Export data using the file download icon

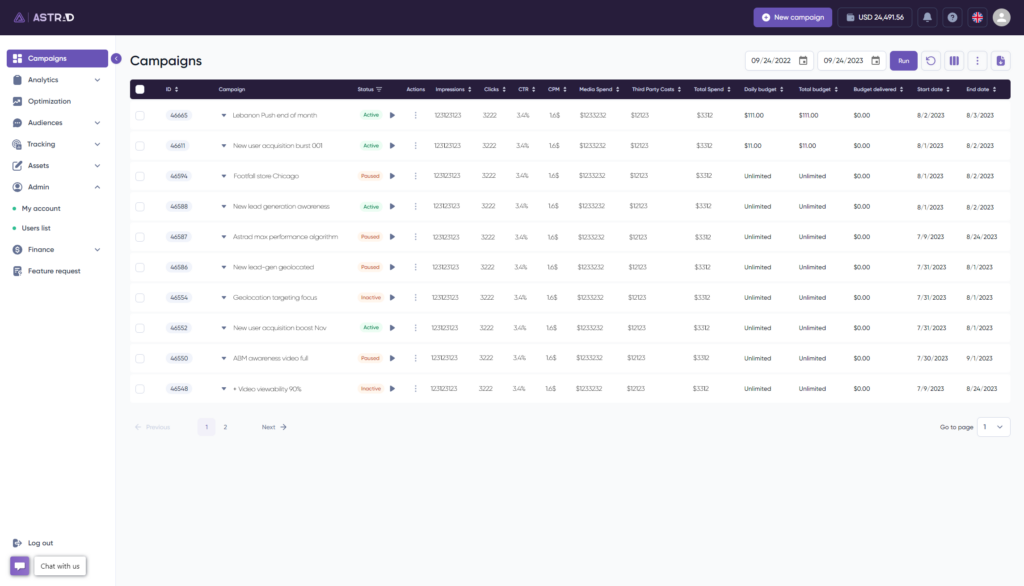(1001, 60)
